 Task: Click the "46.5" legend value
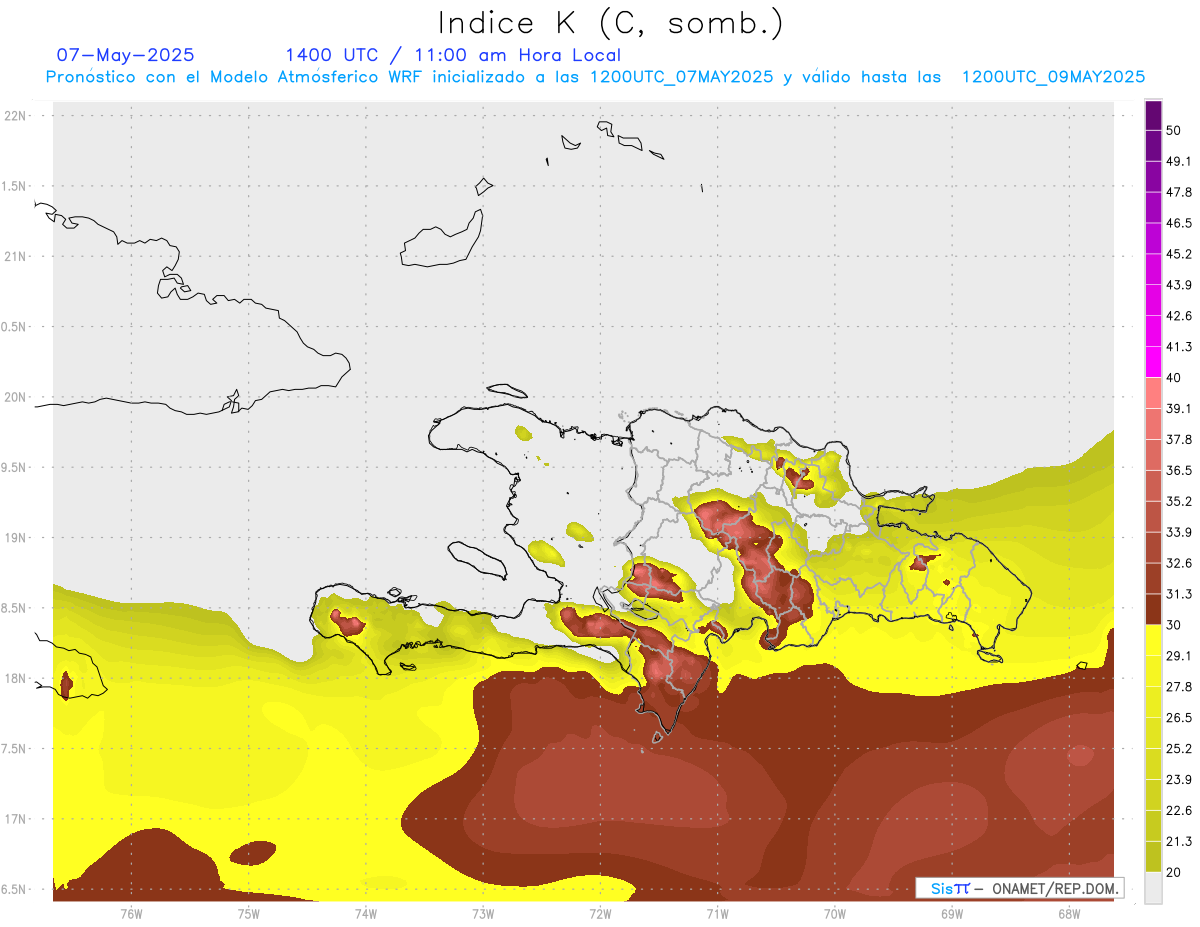pos(1179,223)
